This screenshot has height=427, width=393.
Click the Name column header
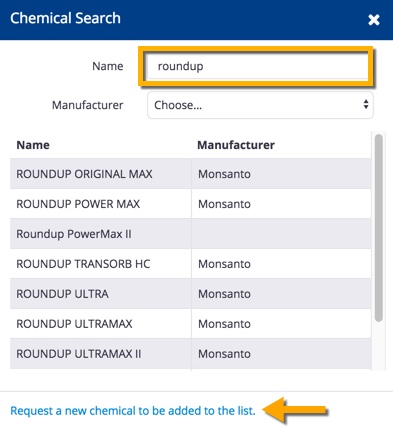click(x=33, y=145)
